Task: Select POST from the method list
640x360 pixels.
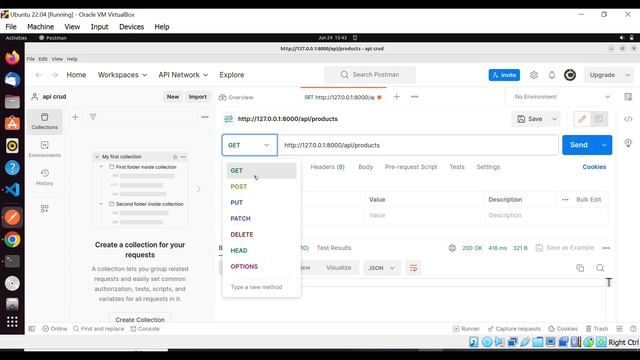Action: click(261, 187)
